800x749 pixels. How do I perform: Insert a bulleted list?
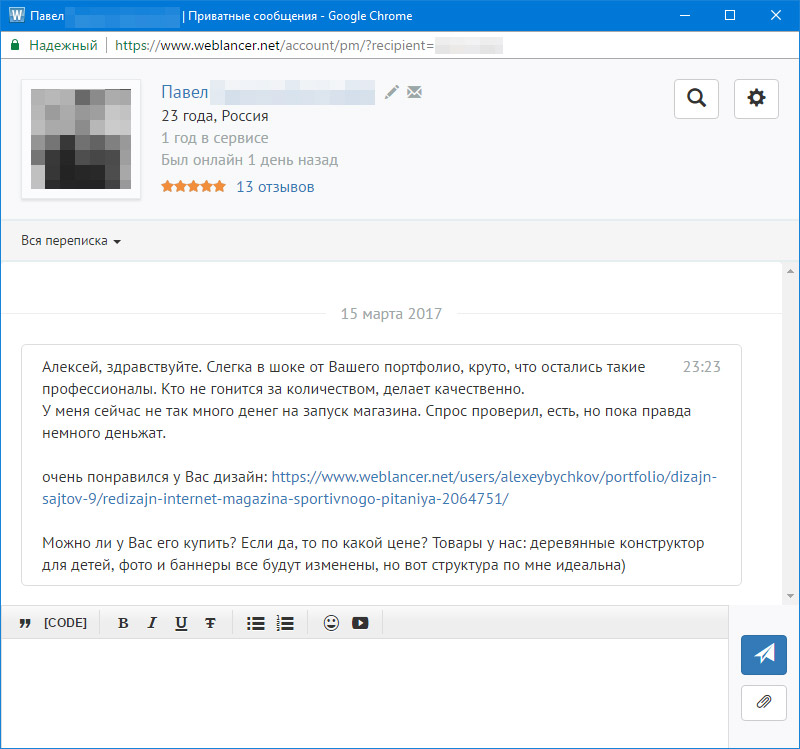[256, 623]
